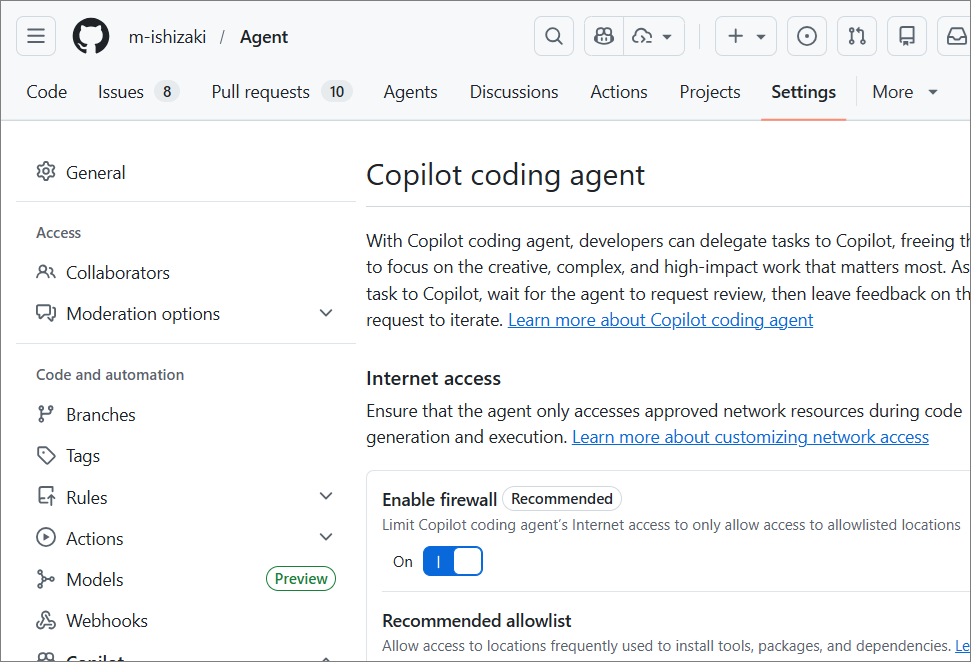The width and height of the screenshot is (971, 662).
Task: Click the Preview badge next to Models
Action: (301, 578)
